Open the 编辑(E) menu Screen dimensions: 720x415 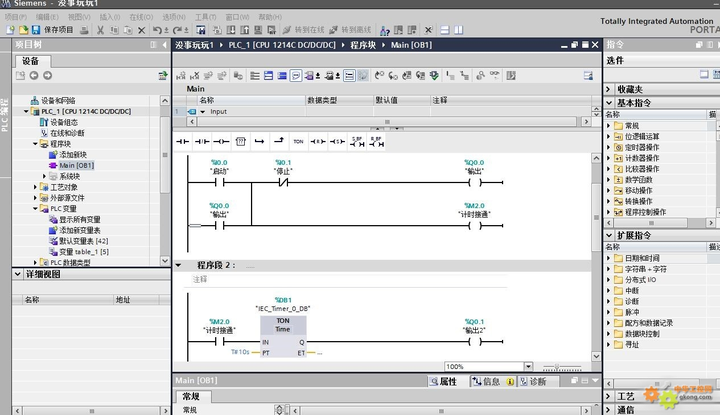(x=47, y=17)
